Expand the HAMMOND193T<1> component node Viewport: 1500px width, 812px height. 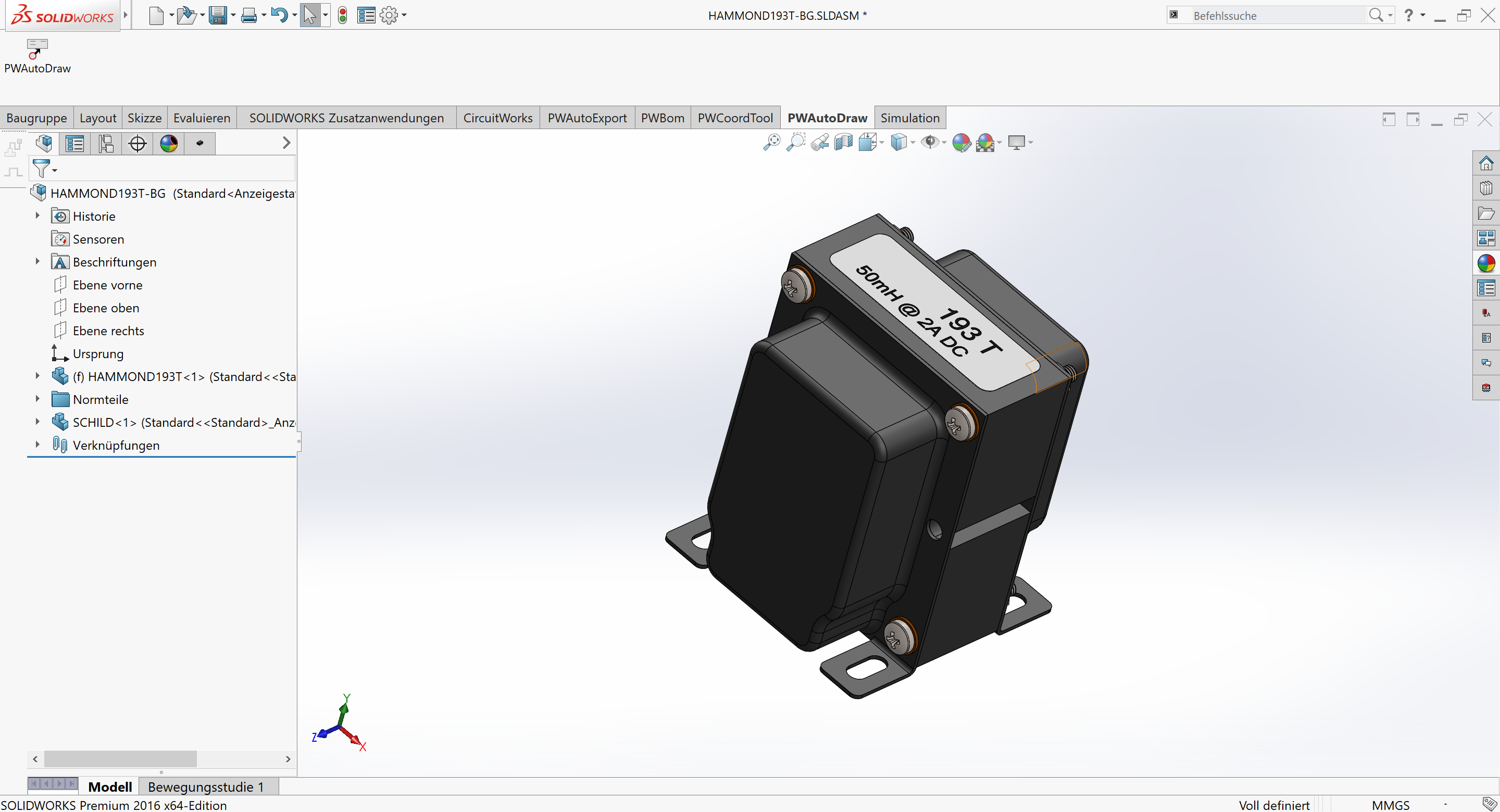click(37, 377)
